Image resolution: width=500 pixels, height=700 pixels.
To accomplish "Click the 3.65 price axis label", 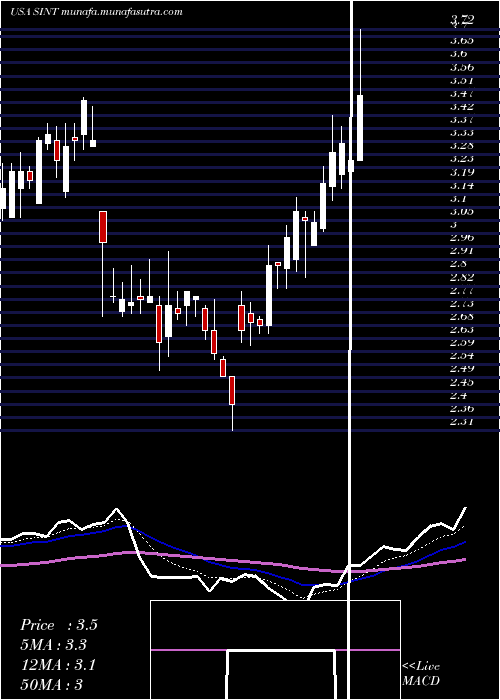I will click(x=462, y=41).
